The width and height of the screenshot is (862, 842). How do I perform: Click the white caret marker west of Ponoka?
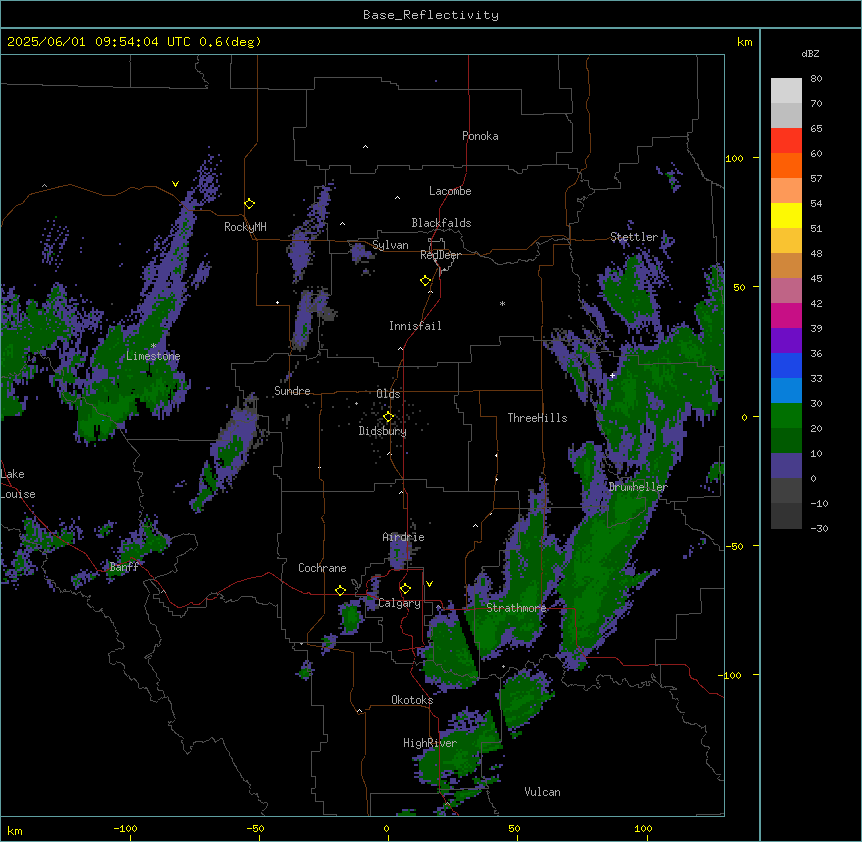click(365, 147)
